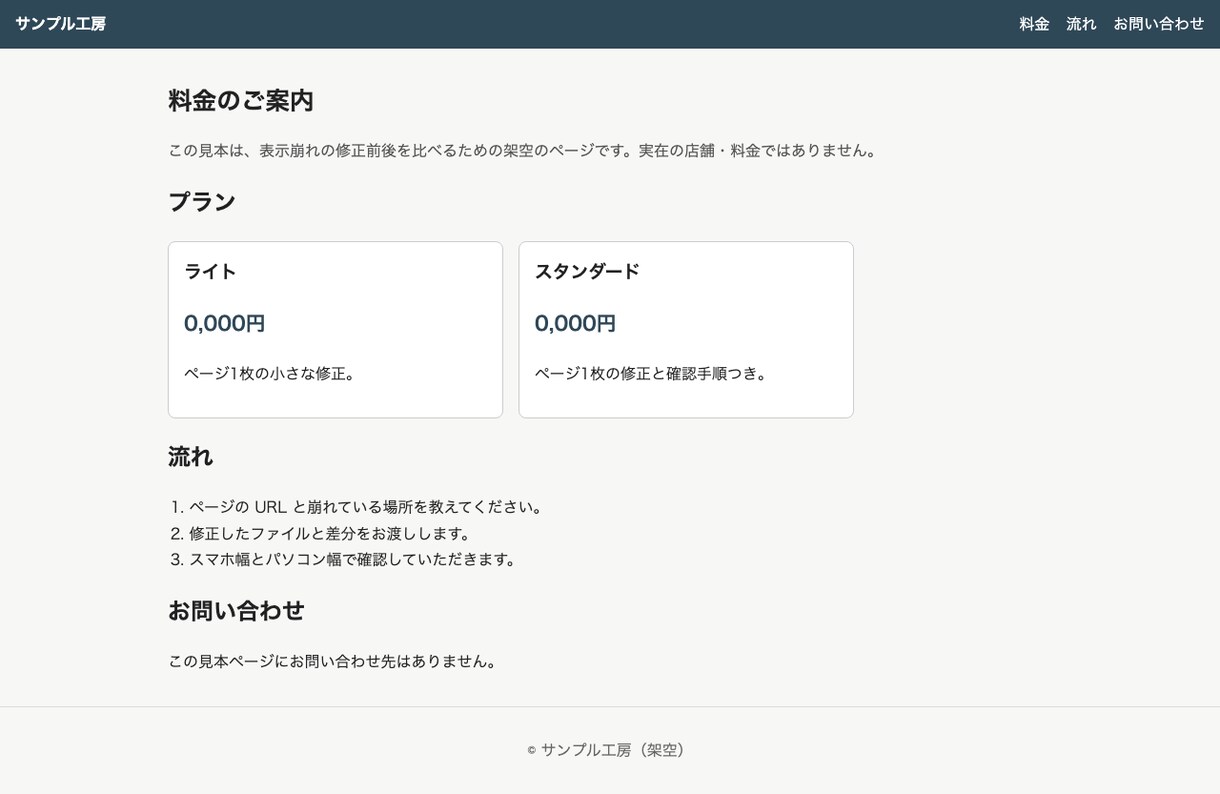Click the 流れ section heading
Viewport: 1220px width, 794px height.
[190, 457]
